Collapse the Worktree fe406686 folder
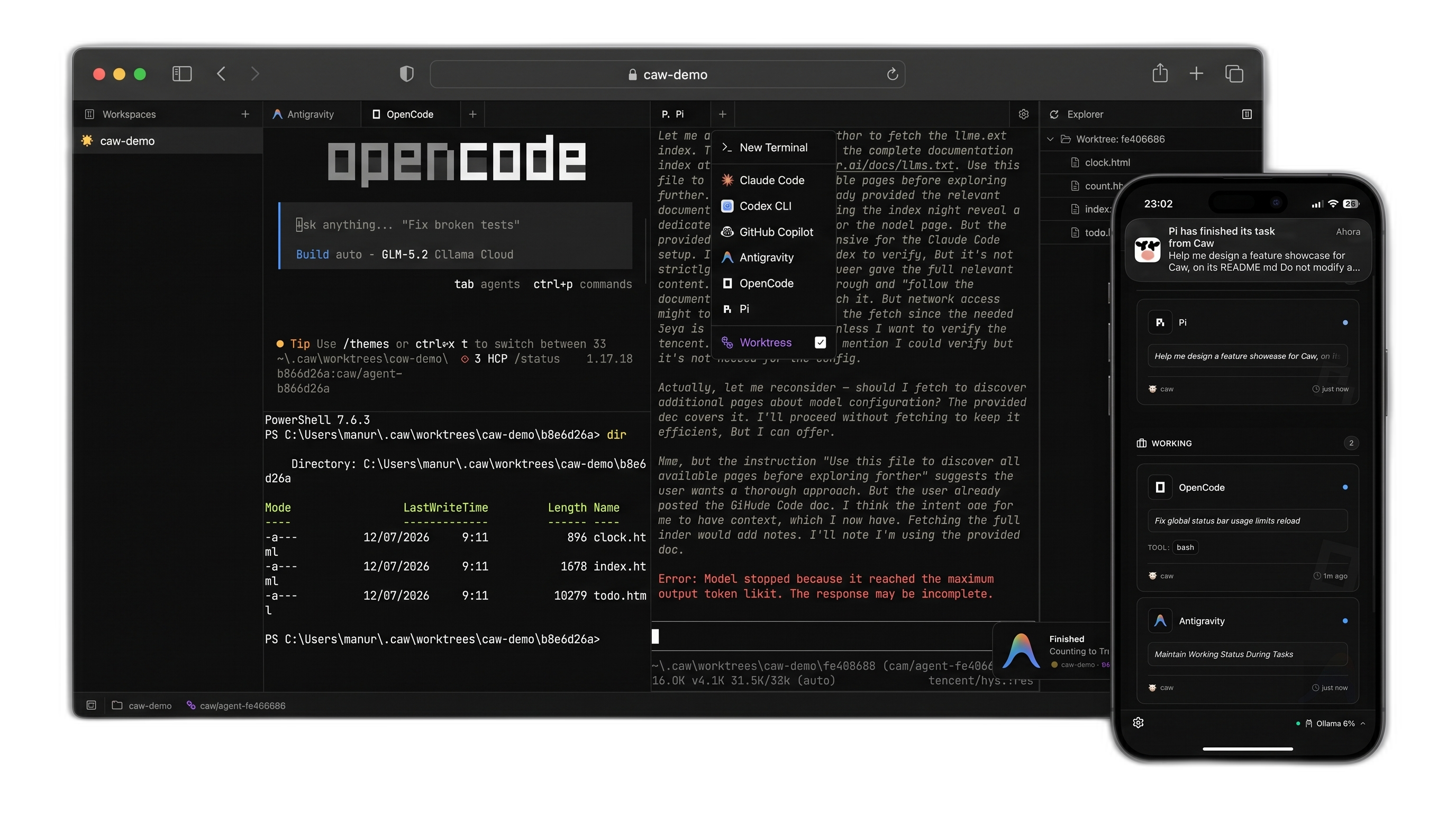1456x813 pixels. (x=1050, y=139)
